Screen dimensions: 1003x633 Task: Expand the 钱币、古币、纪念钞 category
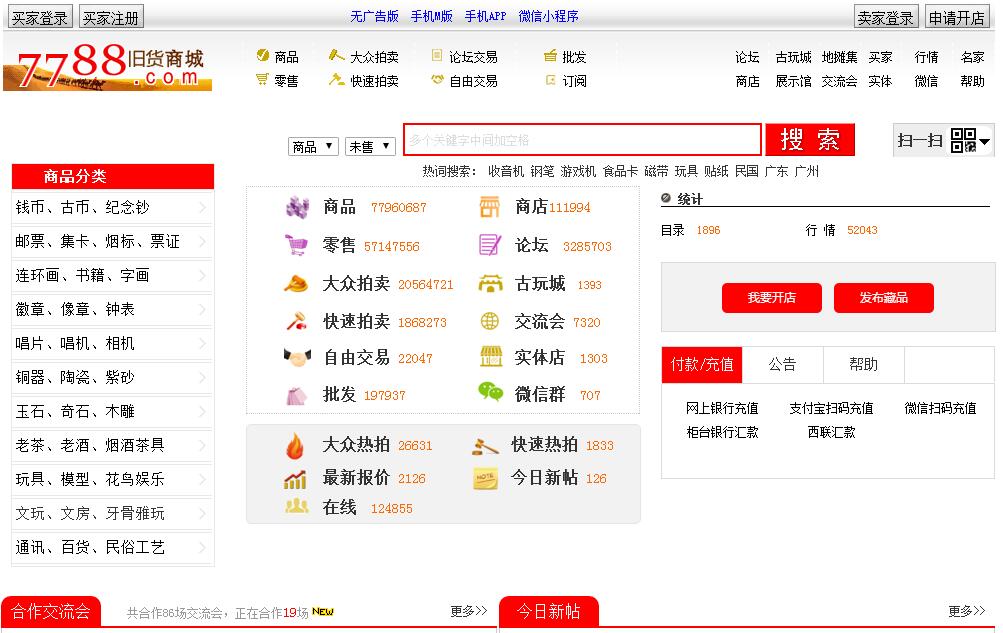coord(112,208)
